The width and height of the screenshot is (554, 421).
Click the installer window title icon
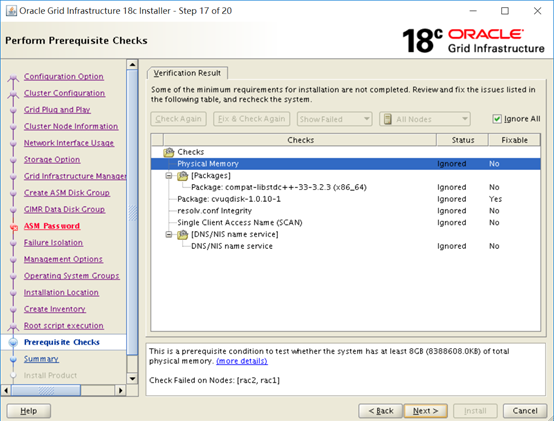click(x=11, y=11)
